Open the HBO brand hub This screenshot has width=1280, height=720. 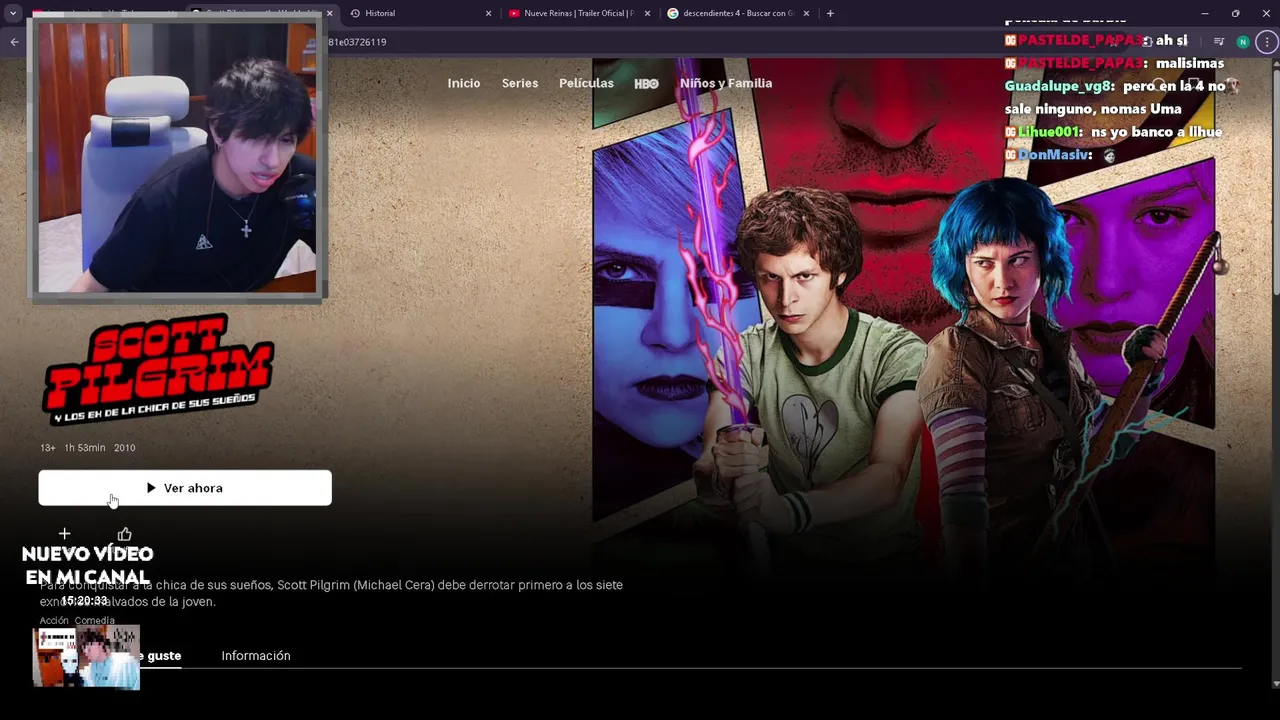click(x=646, y=83)
